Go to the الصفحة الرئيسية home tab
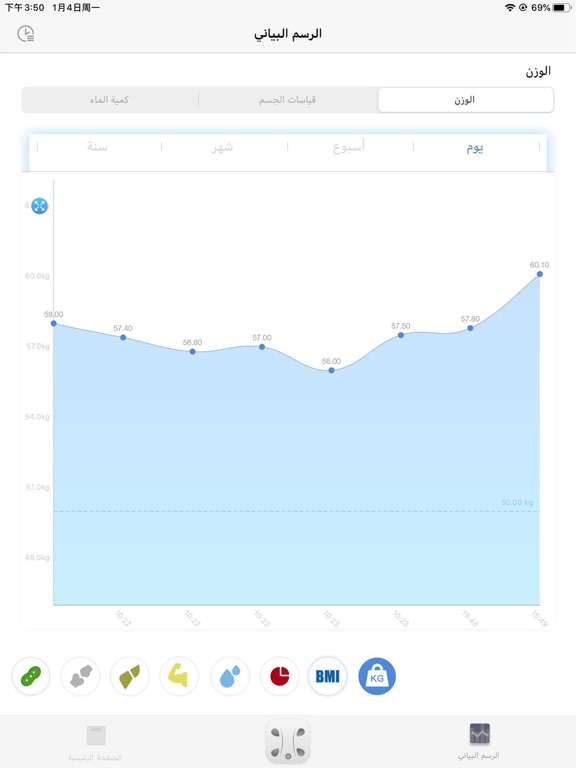The height and width of the screenshot is (768, 576). point(95,743)
